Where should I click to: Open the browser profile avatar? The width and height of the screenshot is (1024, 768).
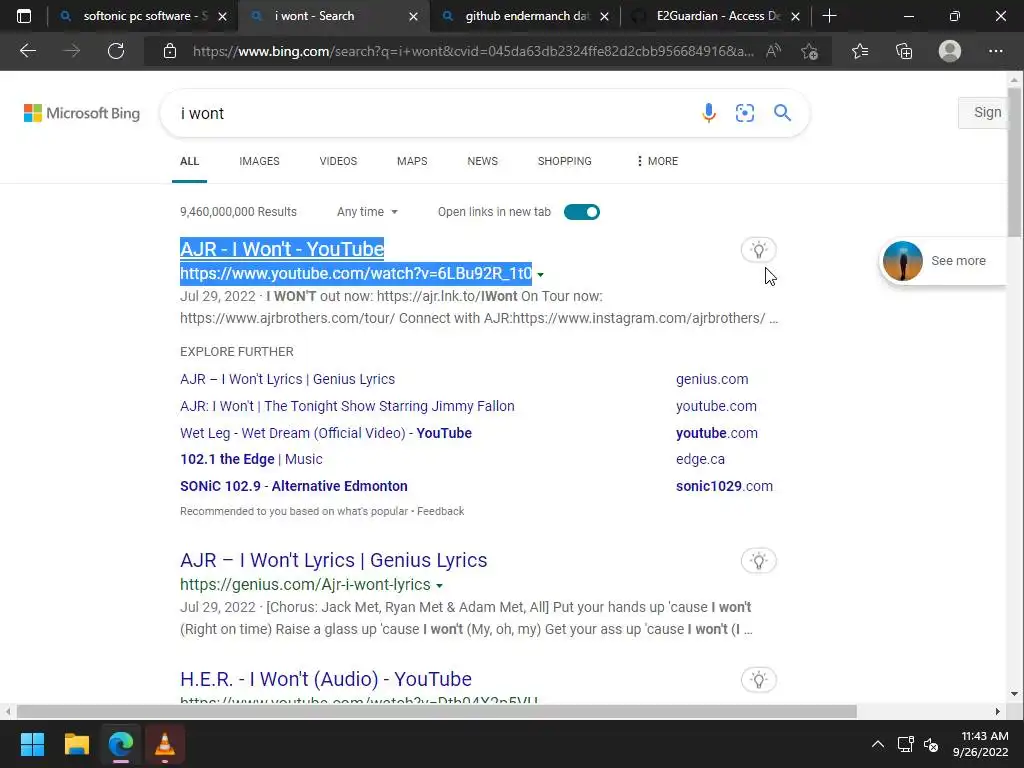950,51
